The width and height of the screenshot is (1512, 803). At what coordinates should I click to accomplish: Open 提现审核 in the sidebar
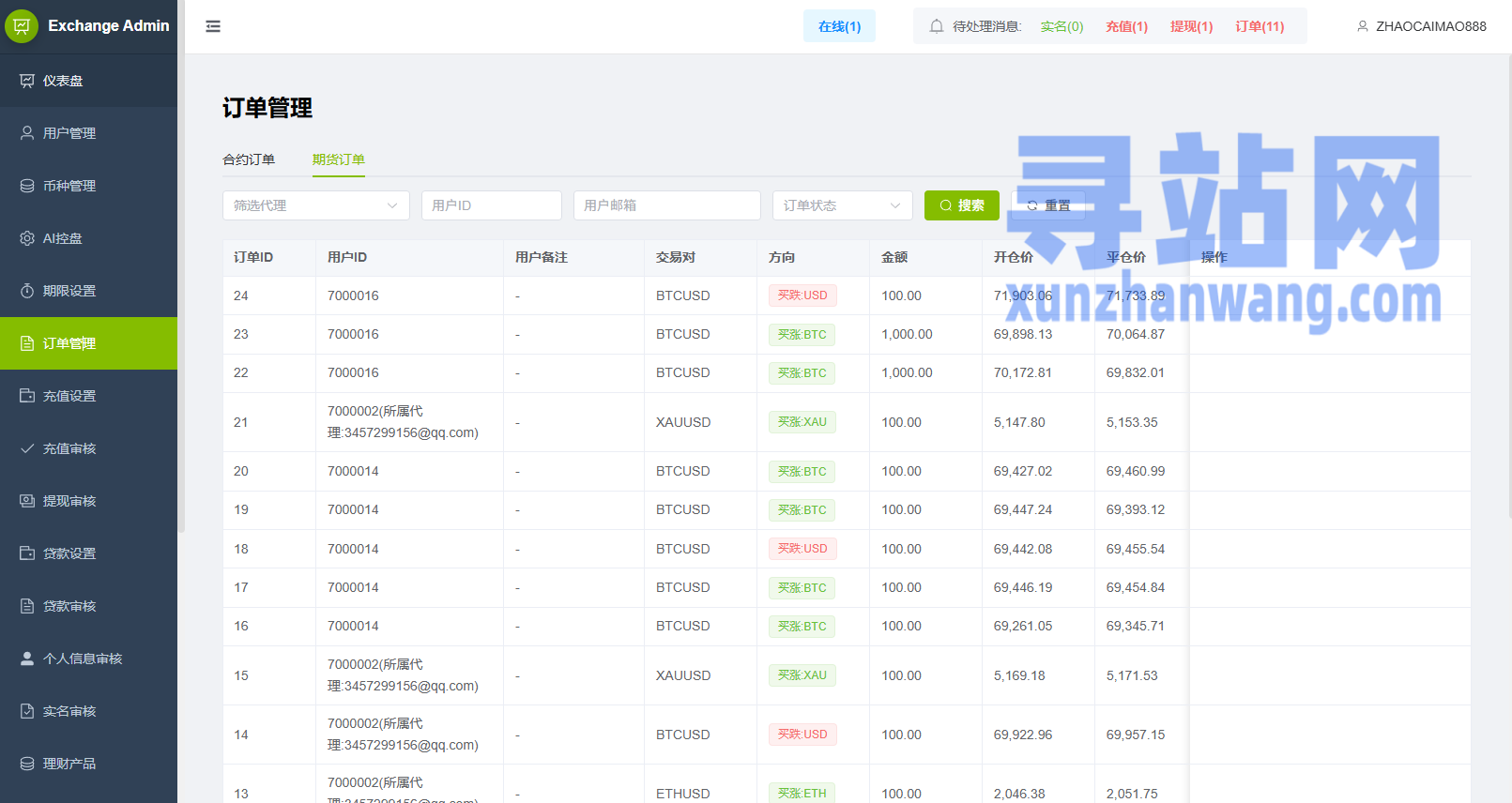pos(88,501)
